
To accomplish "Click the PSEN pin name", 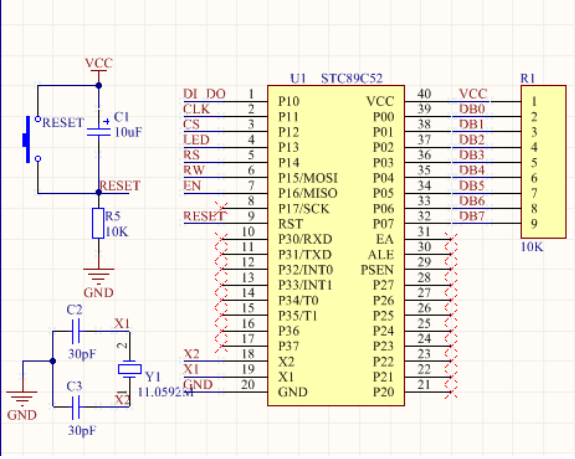I will point(377,270).
